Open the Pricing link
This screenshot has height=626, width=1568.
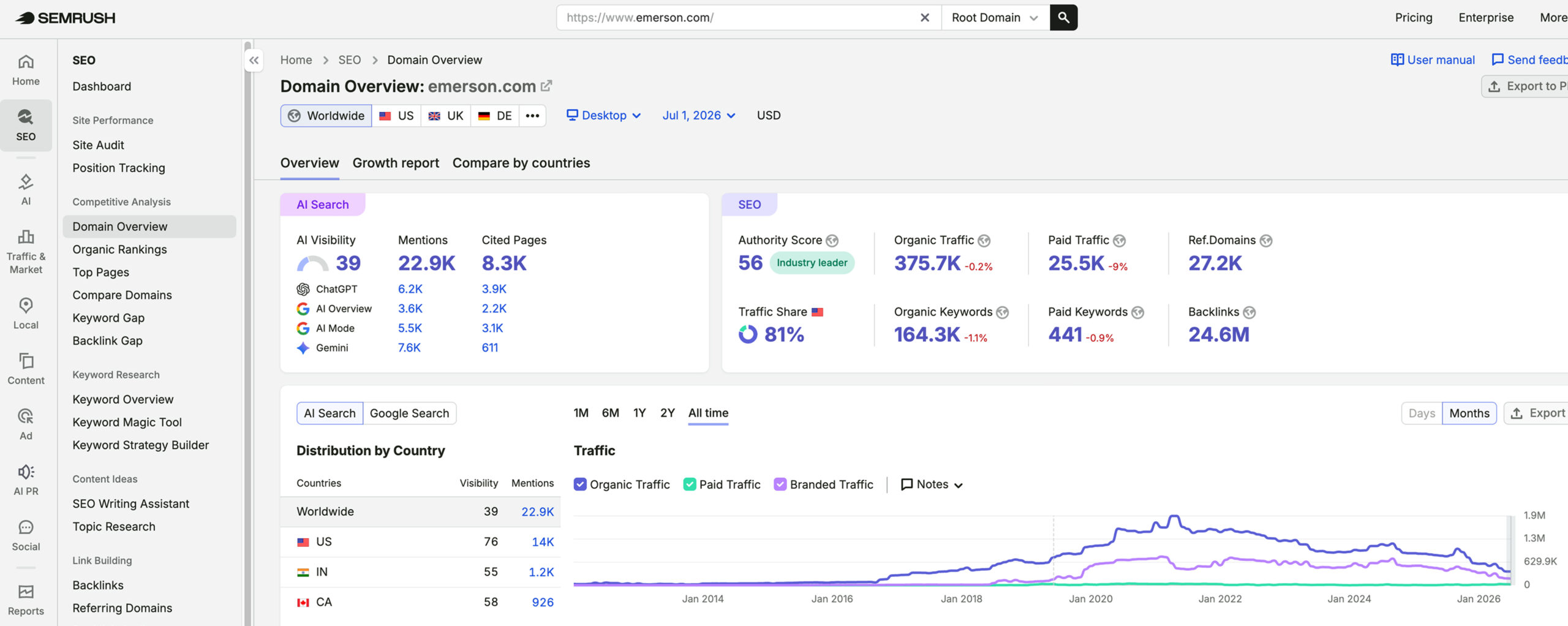tap(1414, 18)
